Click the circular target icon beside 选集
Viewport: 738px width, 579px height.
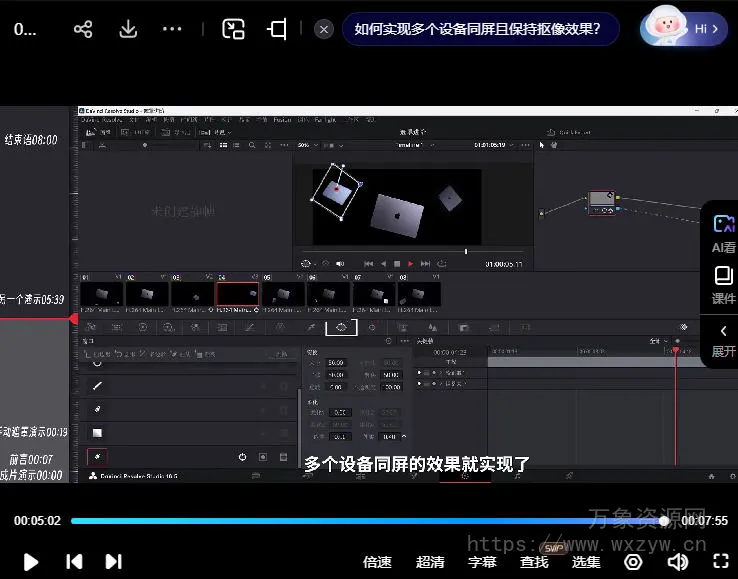[x=633, y=562]
